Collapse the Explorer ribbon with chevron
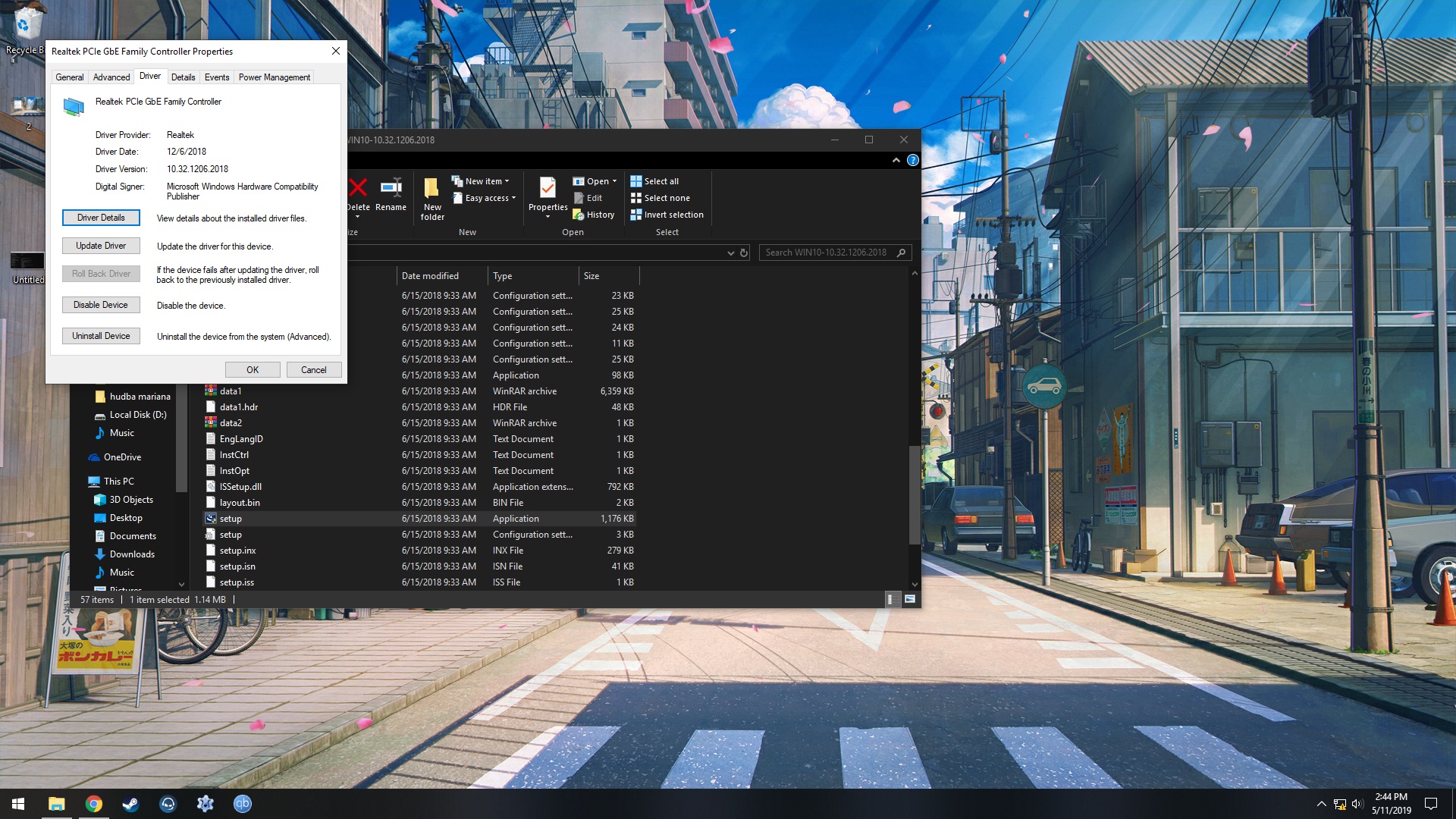 896,160
